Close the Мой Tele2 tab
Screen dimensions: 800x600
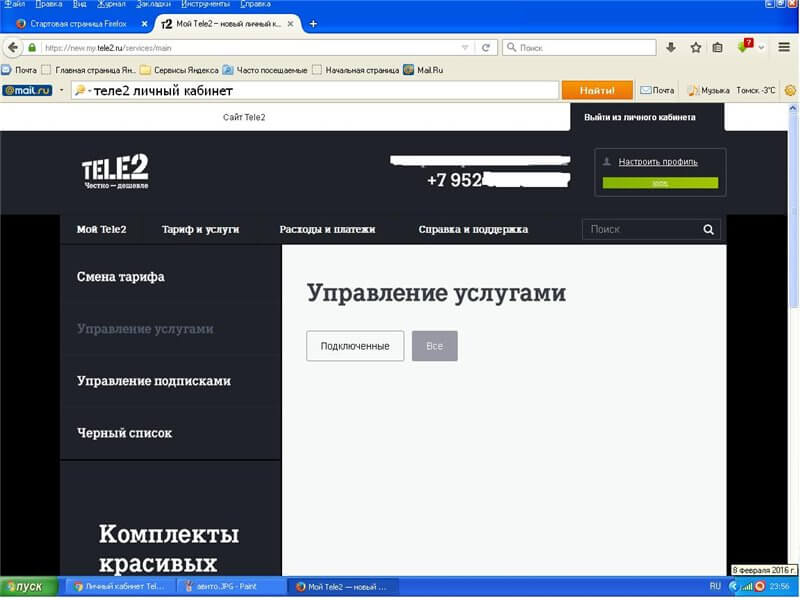pos(290,23)
